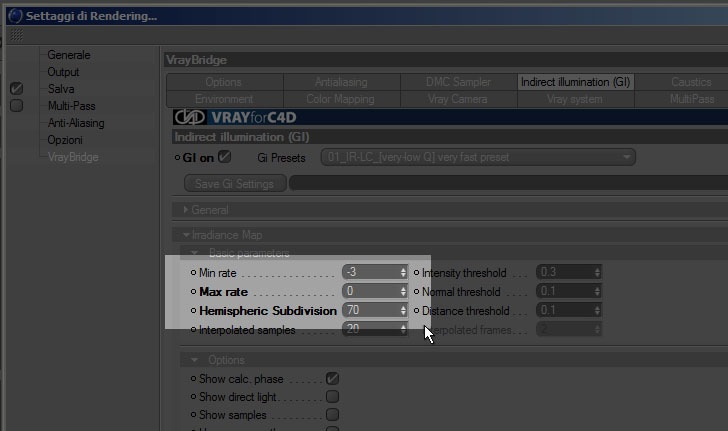728x431 pixels.
Task: Select Generale in the settings list
Action: pos(69,55)
